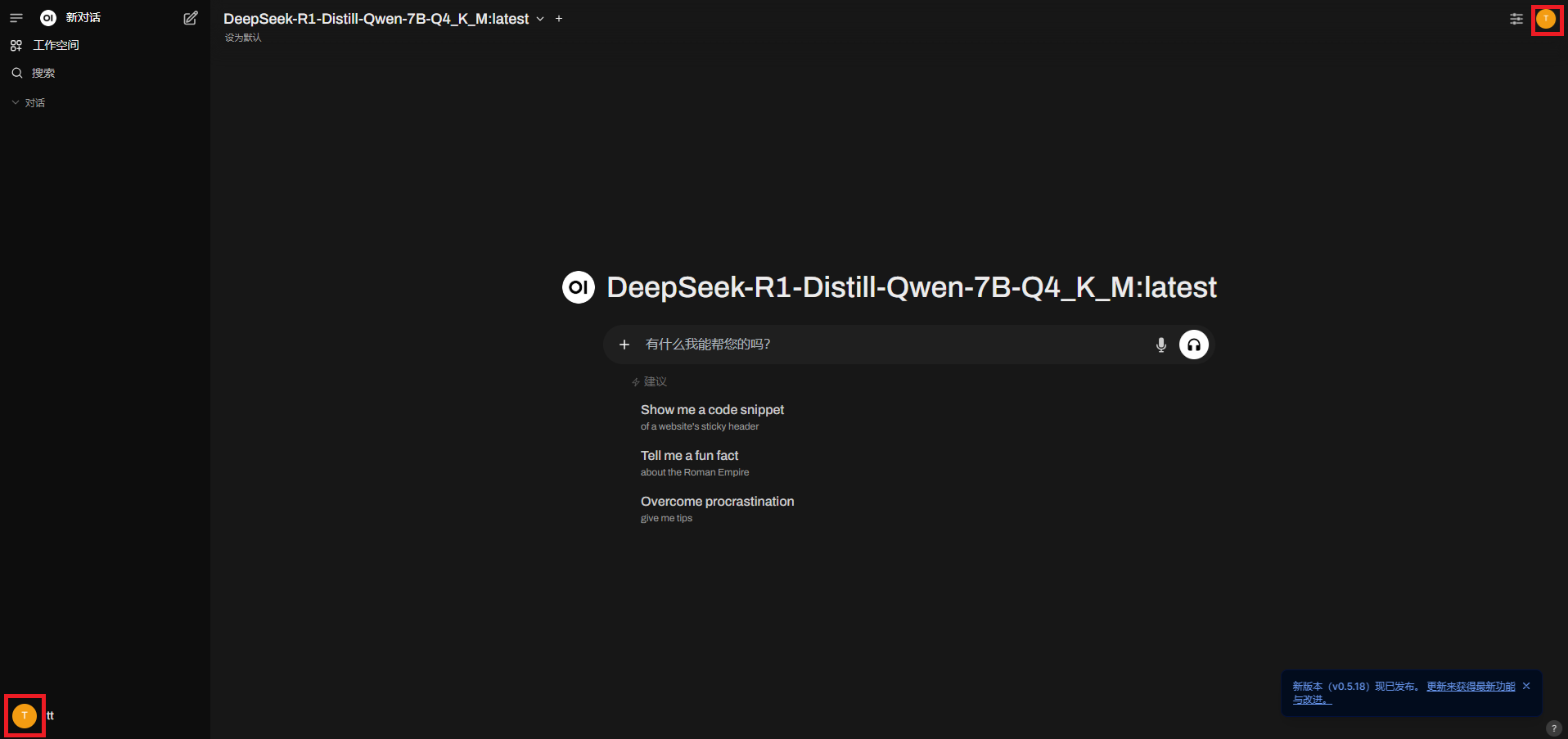Dismiss the new version notification
This screenshot has width=1568, height=739.
click(1526, 687)
